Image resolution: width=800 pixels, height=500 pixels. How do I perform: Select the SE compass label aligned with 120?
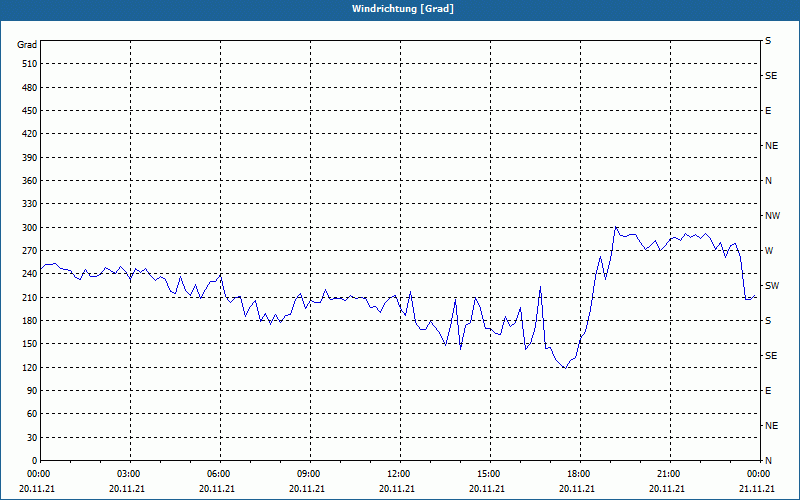pyautogui.click(x=771, y=356)
